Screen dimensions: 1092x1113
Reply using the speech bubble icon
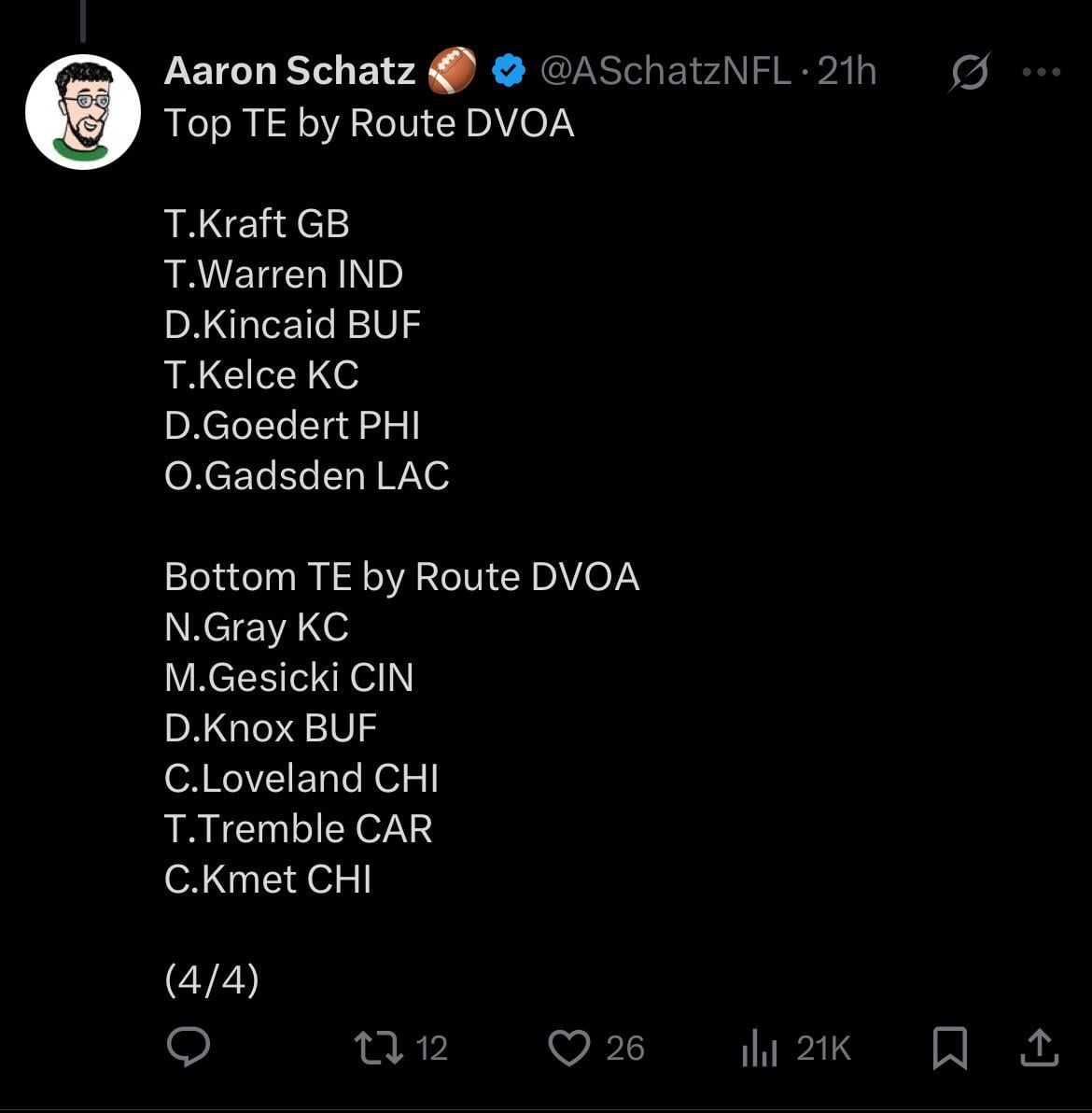pos(189,1047)
